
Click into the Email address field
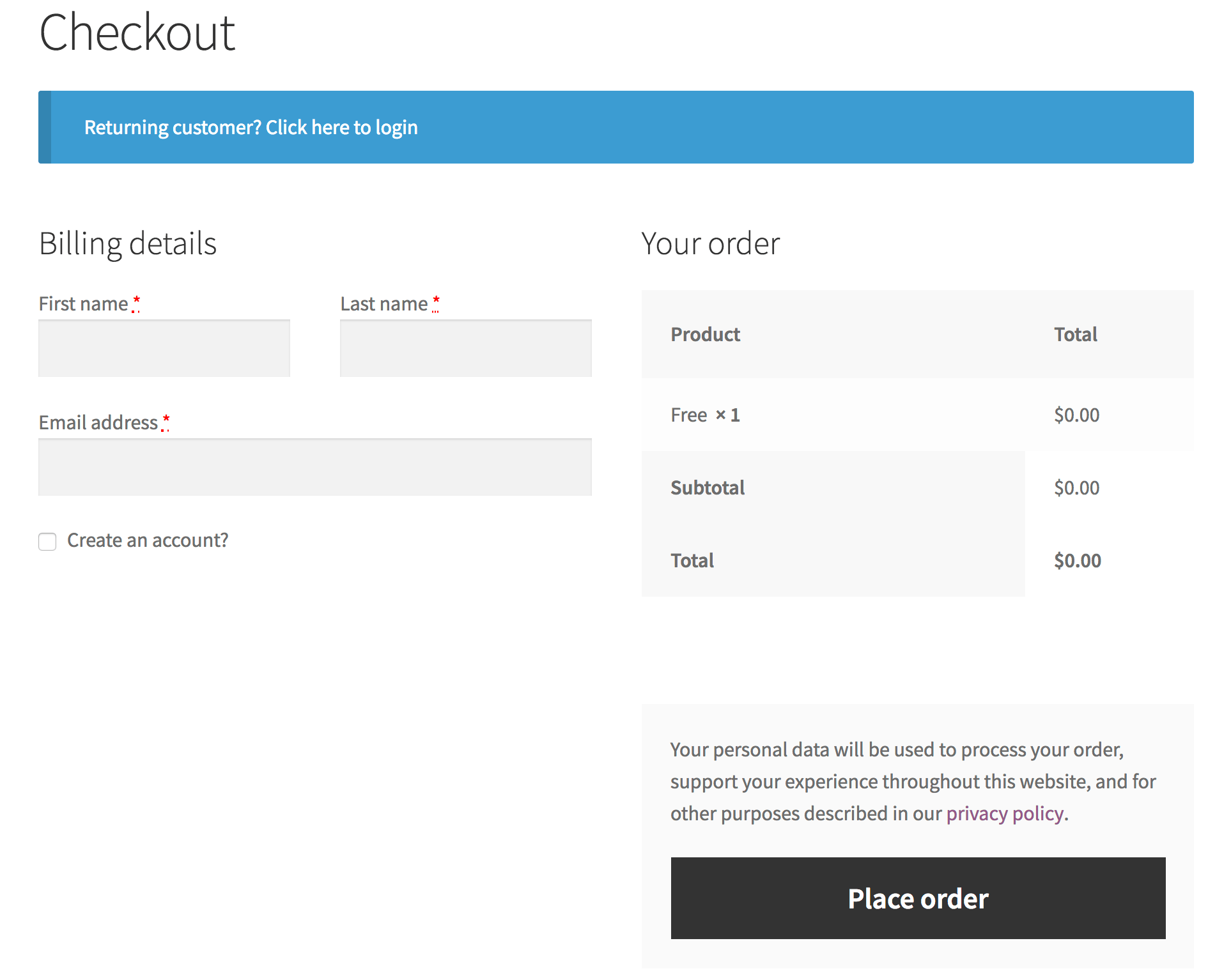coord(314,467)
